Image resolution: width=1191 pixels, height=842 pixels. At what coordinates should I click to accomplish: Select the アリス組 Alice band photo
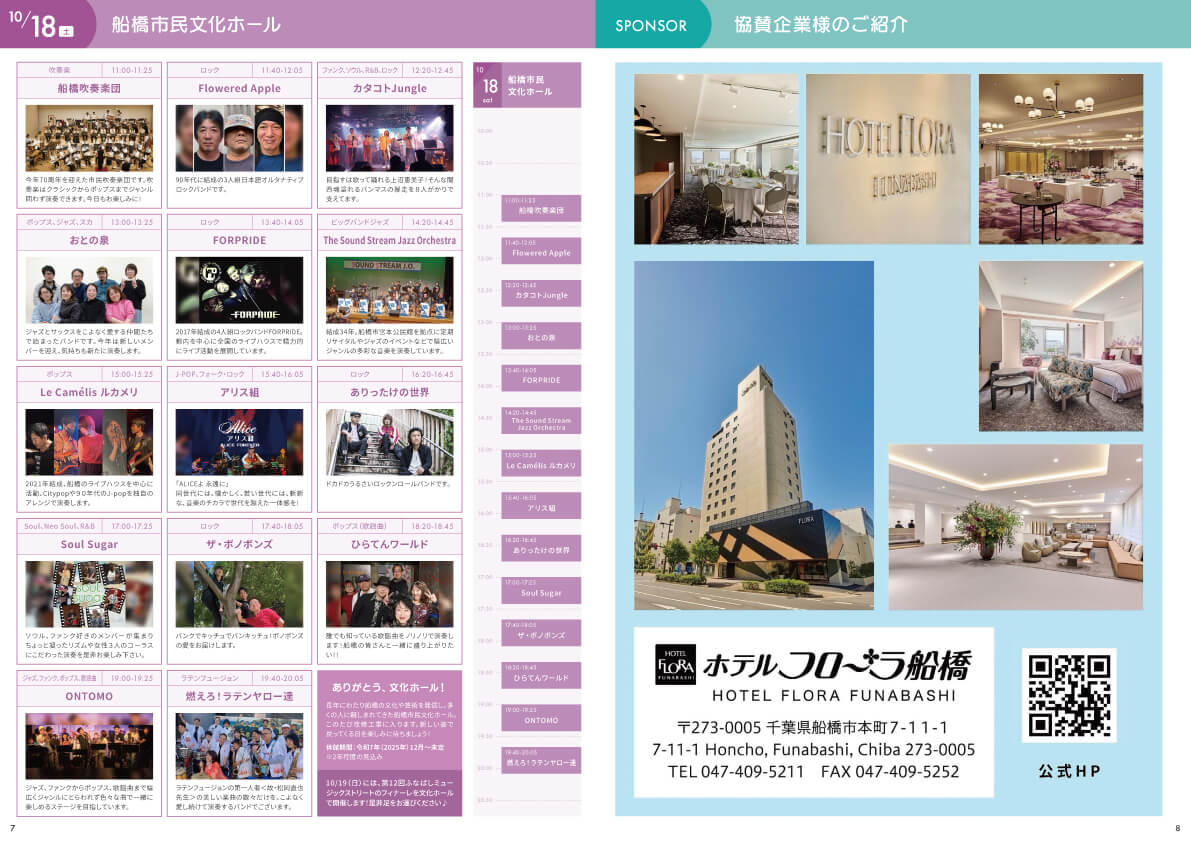(239, 442)
